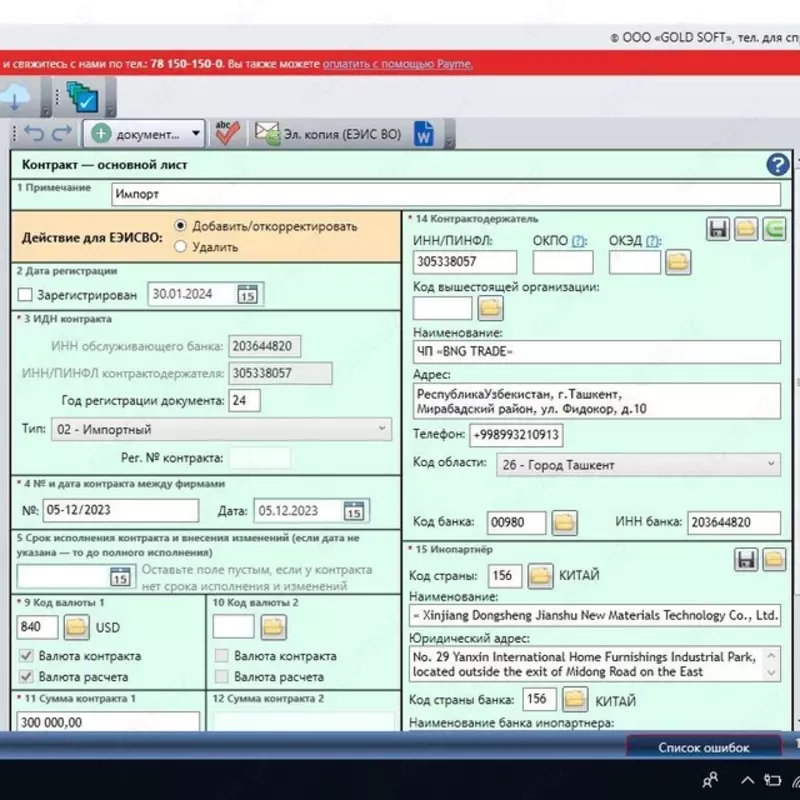Image resolution: width=800 pixels, height=800 pixels.
Task: Click the spell check abc icon
Action: (x=228, y=133)
